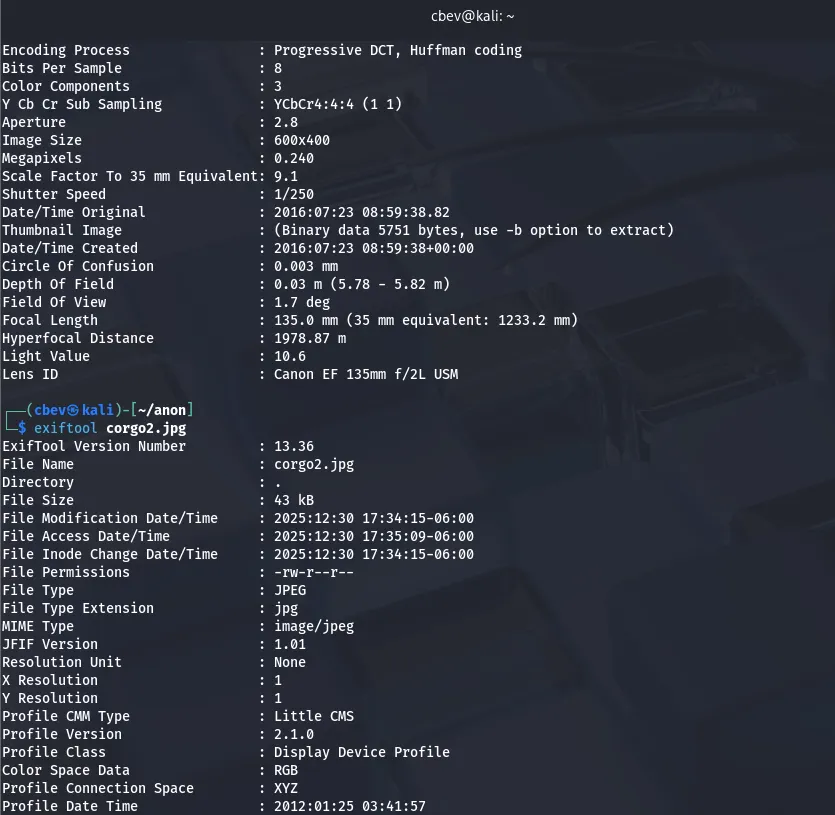The height and width of the screenshot is (815, 835).
Task: Click the Encoding Process Progressive DCT value
Action: (398, 50)
